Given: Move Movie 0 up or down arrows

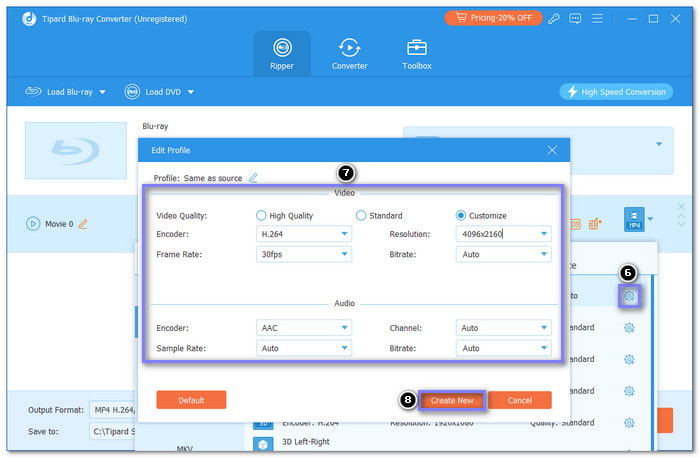Looking at the screenshot, I should coord(681,220).
